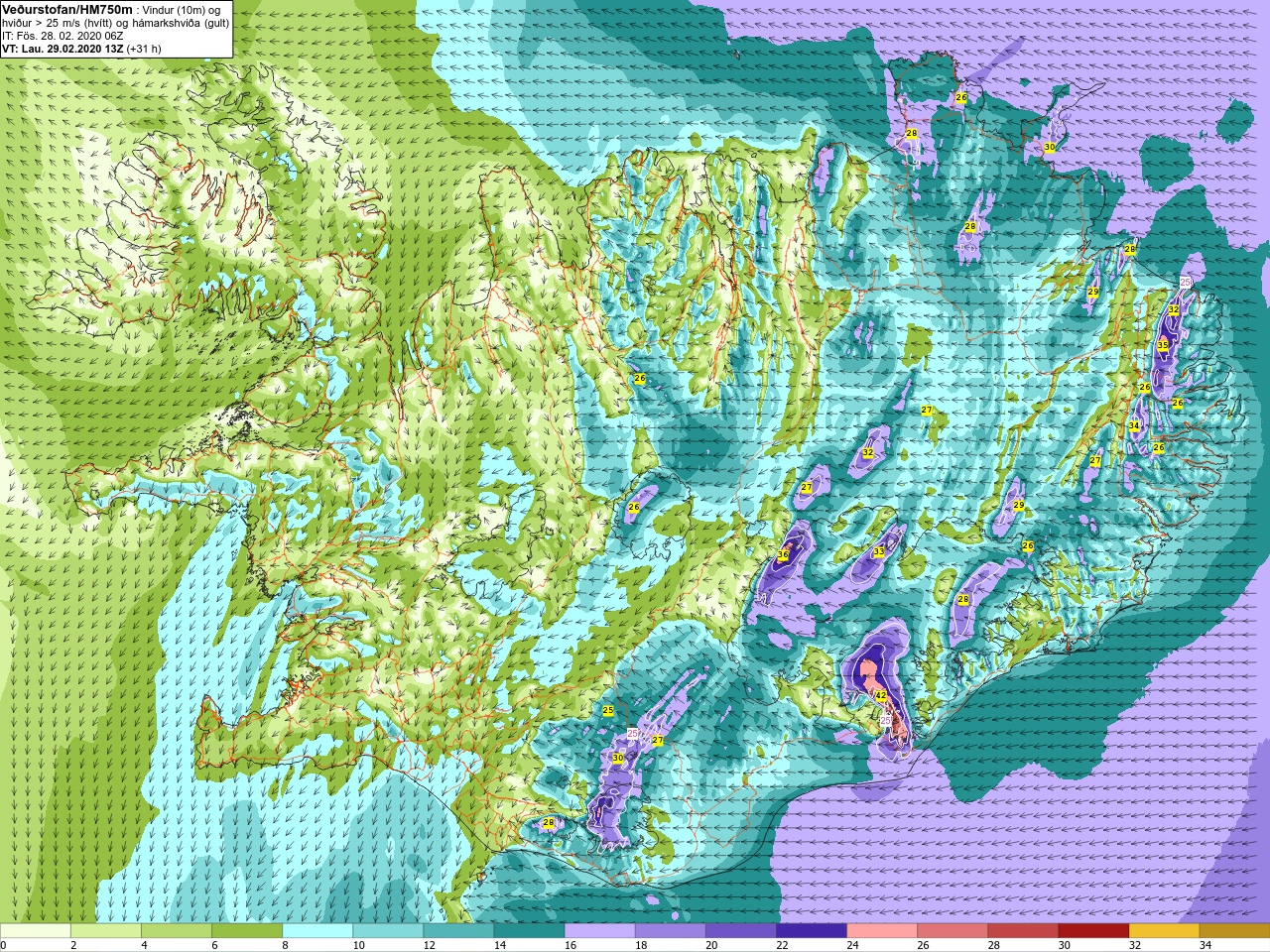The width and height of the screenshot is (1270, 952).
Task: Click the title text 'Veðurstofan/HM750m'
Action: tap(66, 9)
